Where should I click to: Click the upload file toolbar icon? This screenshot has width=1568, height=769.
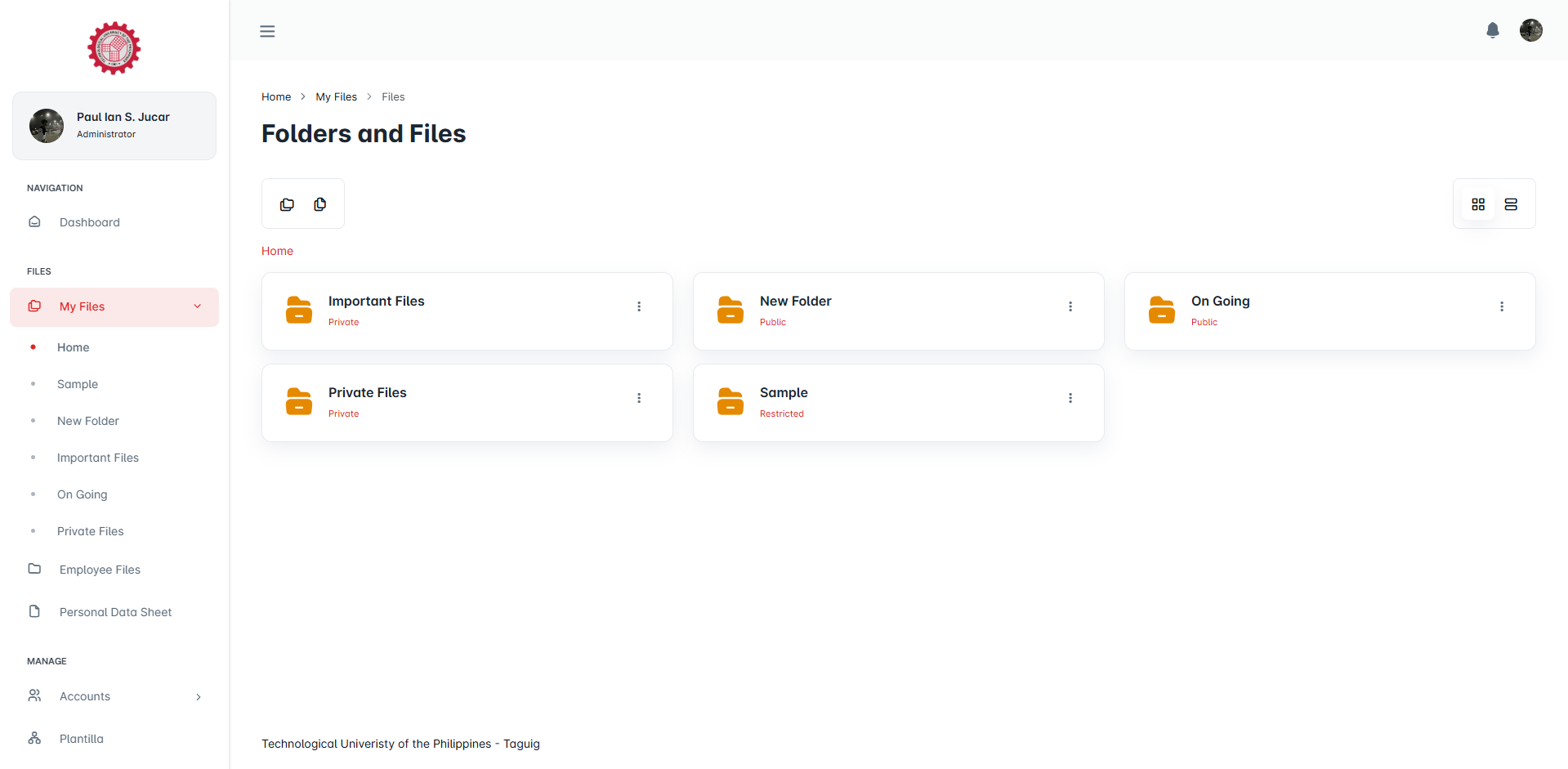(x=320, y=204)
